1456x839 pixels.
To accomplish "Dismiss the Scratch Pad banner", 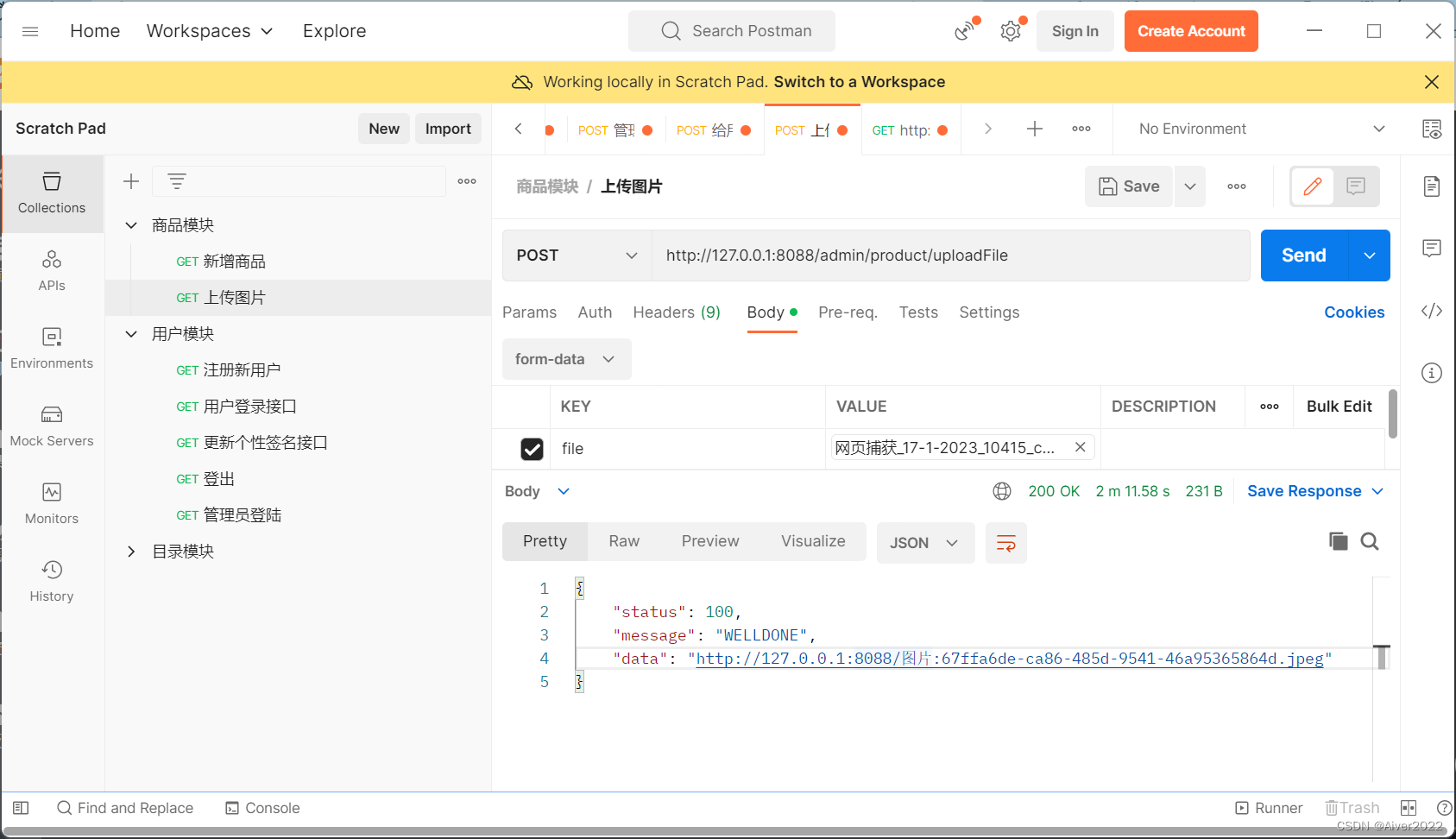I will click(x=1432, y=82).
